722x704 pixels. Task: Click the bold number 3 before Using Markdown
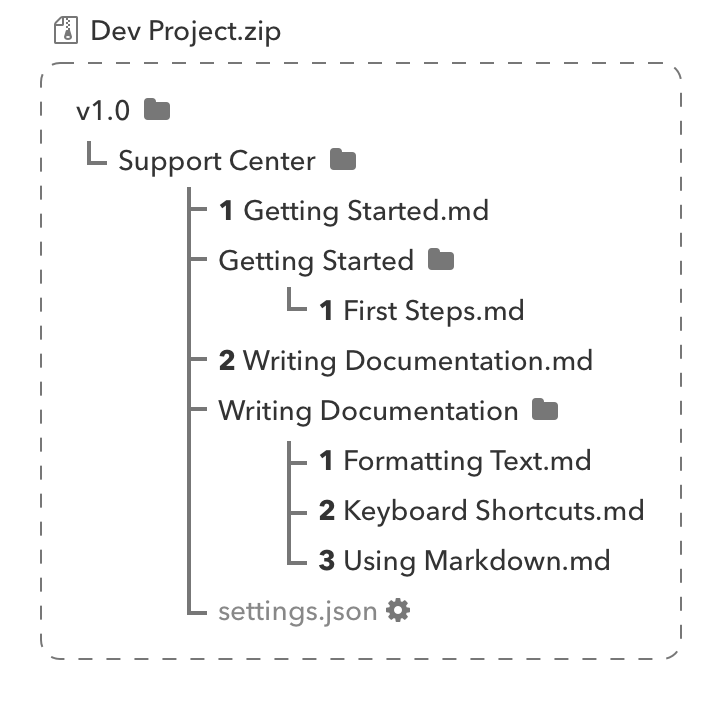point(327,561)
